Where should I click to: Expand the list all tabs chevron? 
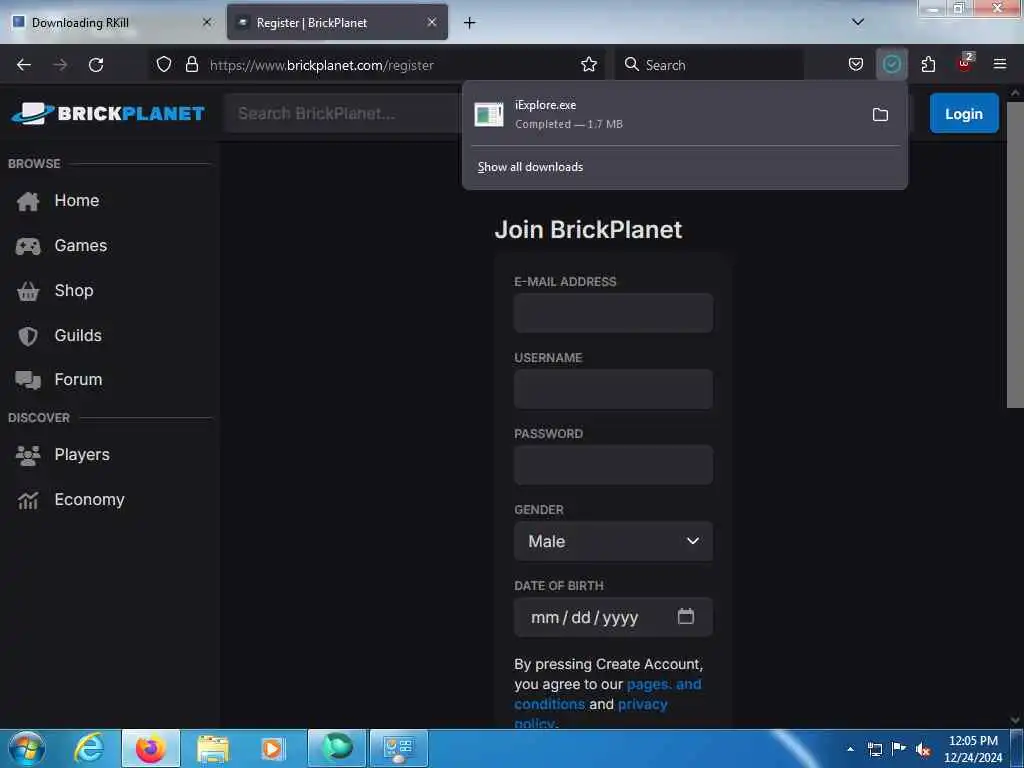pyautogui.click(x=857, y=22)
